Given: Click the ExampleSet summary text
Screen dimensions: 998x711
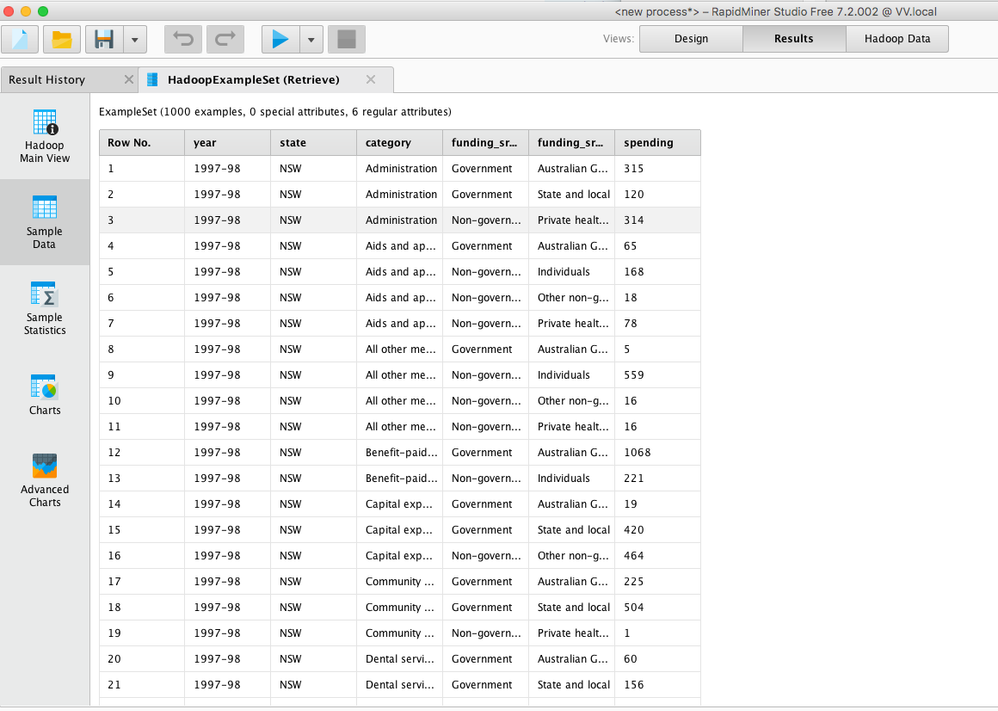Looking at the screenshot, I should [275, 112].
